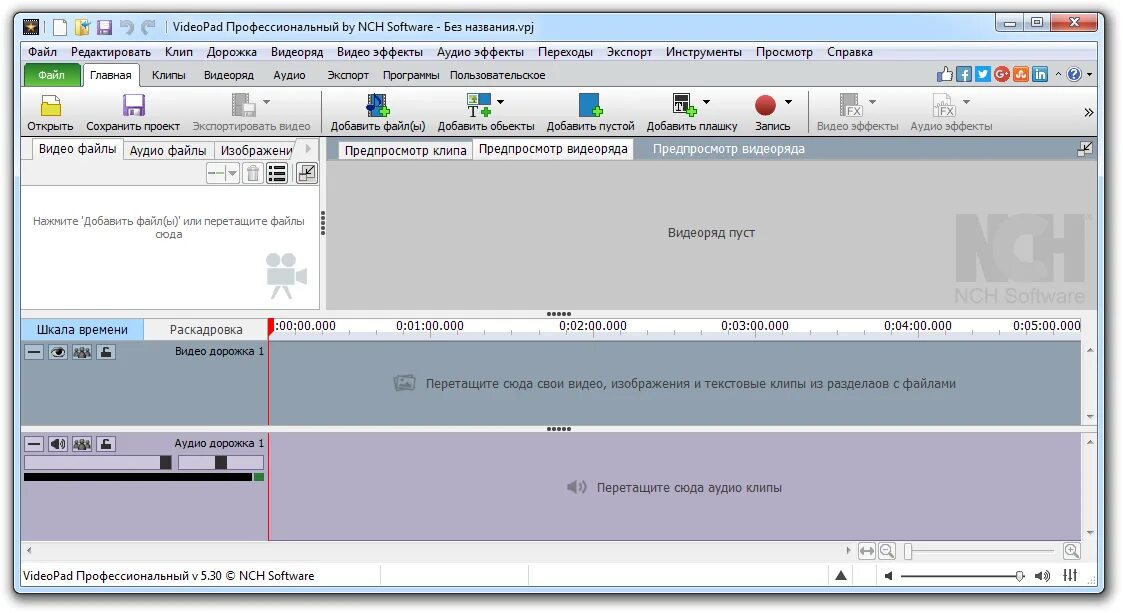Open Запись dropdown arrow
Image resolution: width=1123 pixels, height=613 pixels.
click(789, 102)
